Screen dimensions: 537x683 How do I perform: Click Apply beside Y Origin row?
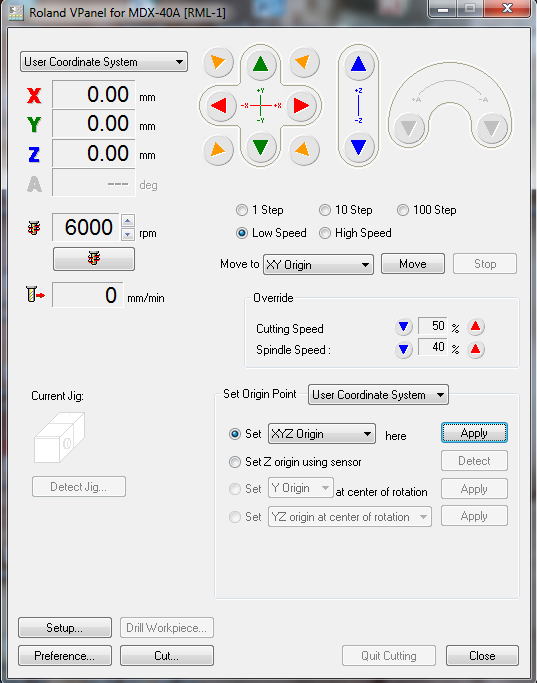(474, 489)
